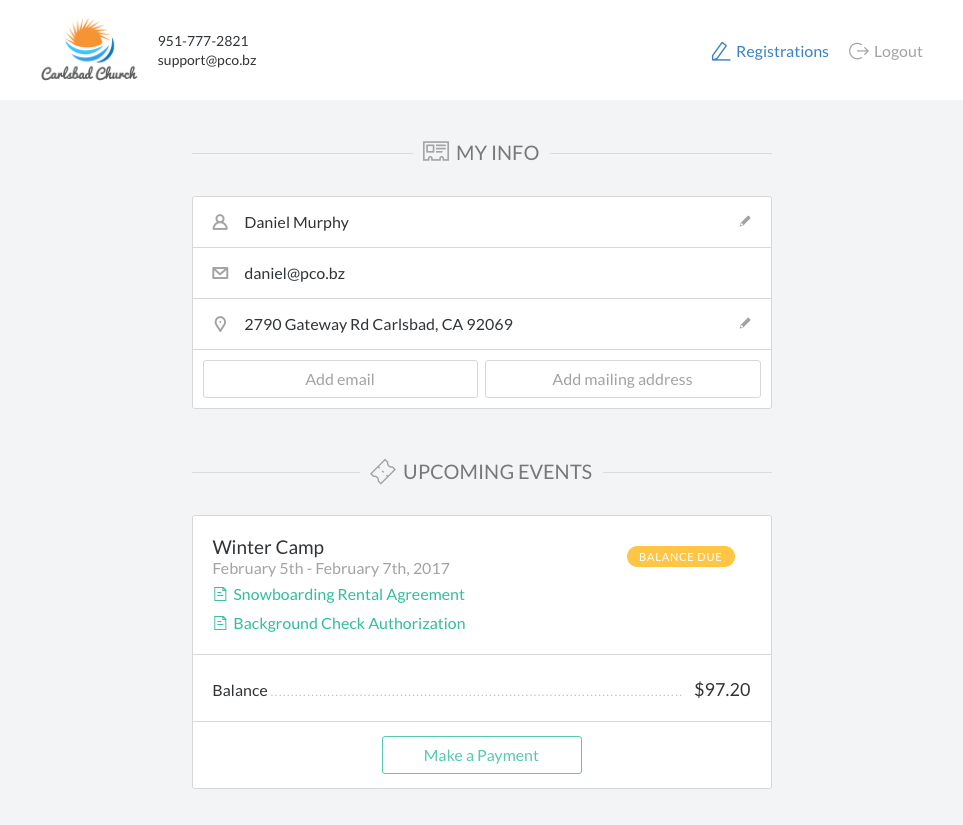Screen dimensions: 963x825
Task: Click the Logout arrow icon
Action: [858, 51]
